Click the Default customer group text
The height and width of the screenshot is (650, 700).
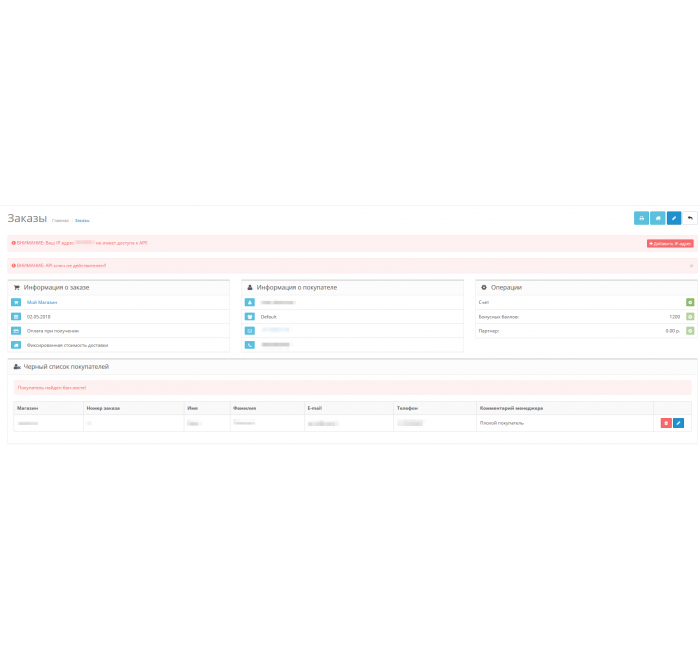click(269, 317)
